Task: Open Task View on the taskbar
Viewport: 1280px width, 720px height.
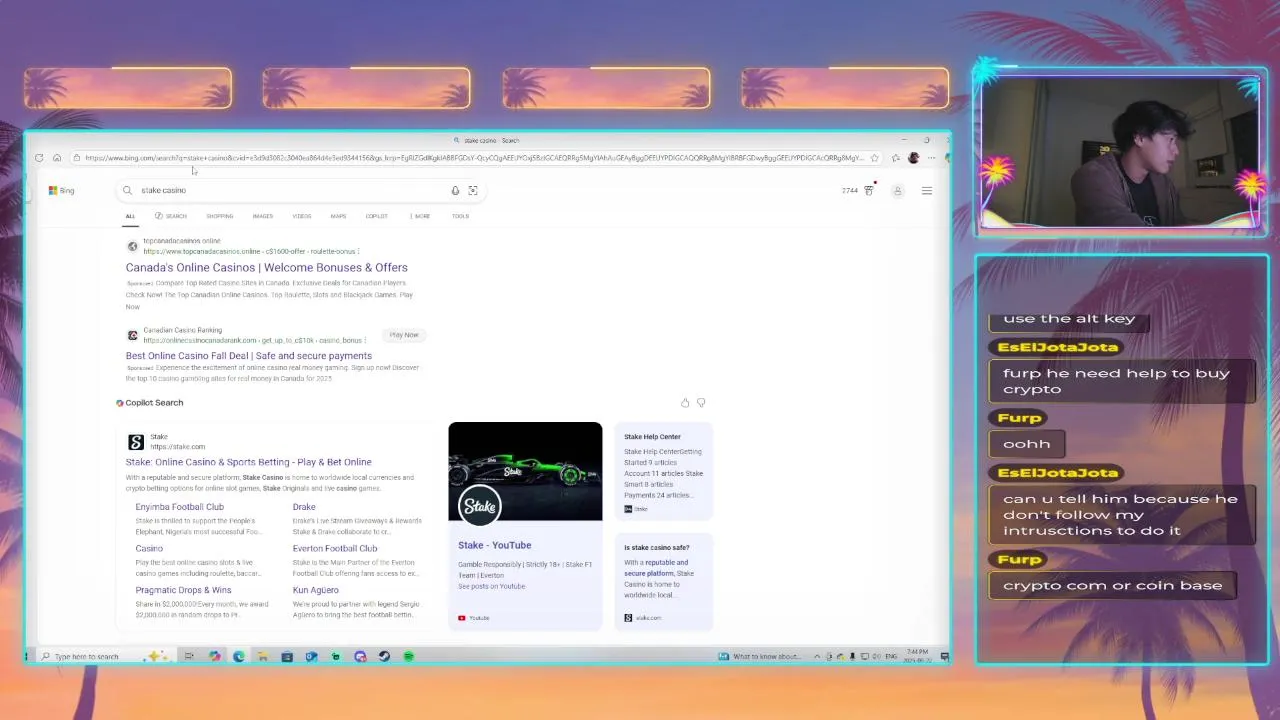Action: [189, 656]
